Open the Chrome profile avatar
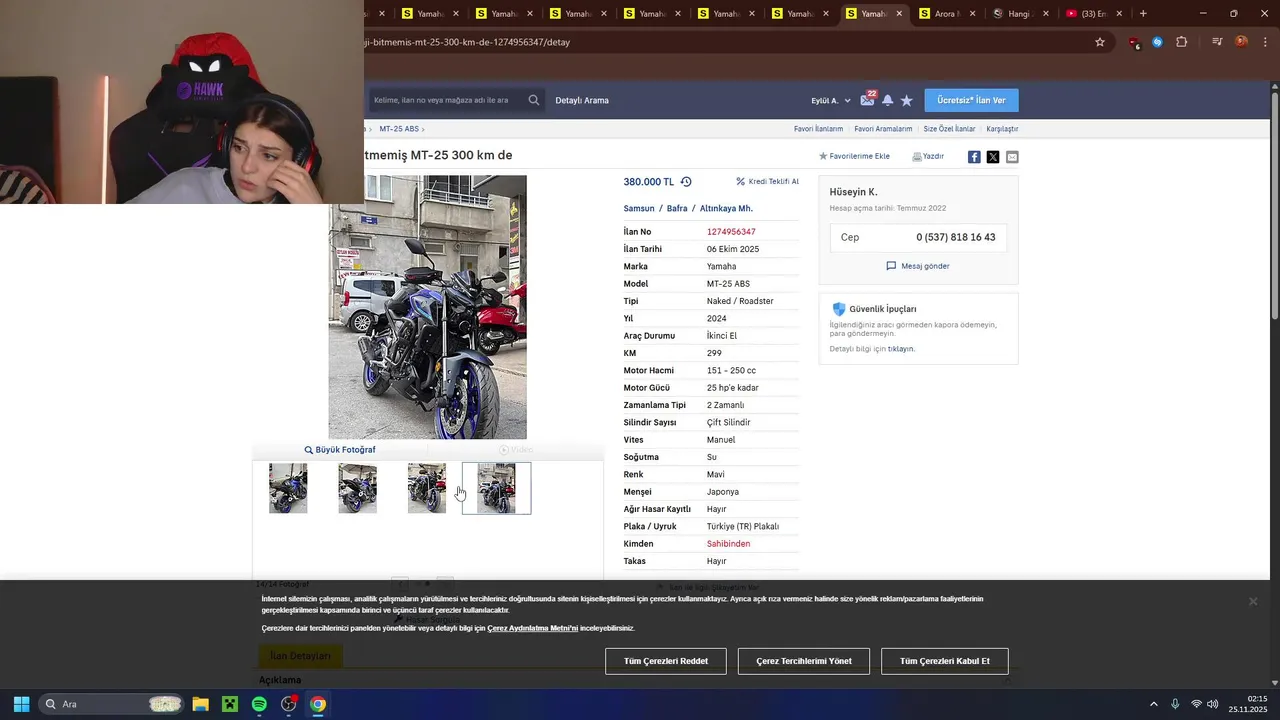The width and height of the screenshot is (1280, 720). pyautogui.click(x=1241, y=42)
